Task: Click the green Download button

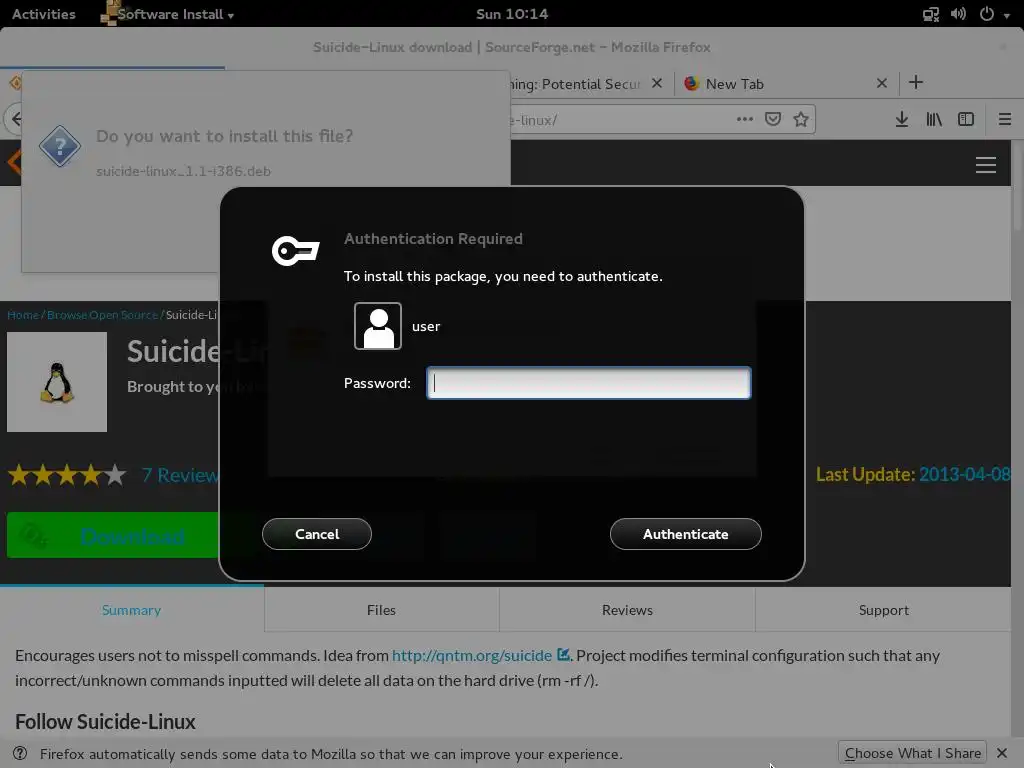Action: pos(113,536)
